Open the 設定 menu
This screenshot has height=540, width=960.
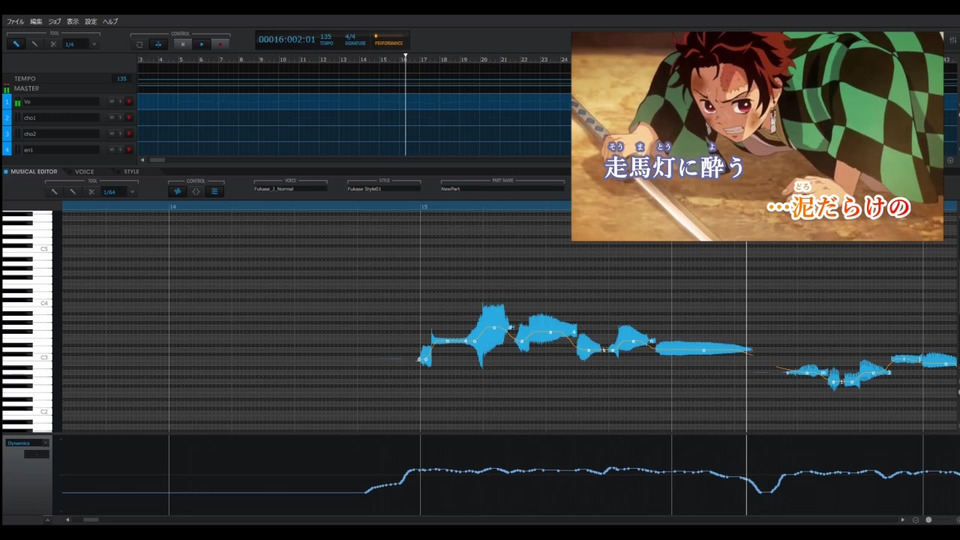tap(91, 21)
